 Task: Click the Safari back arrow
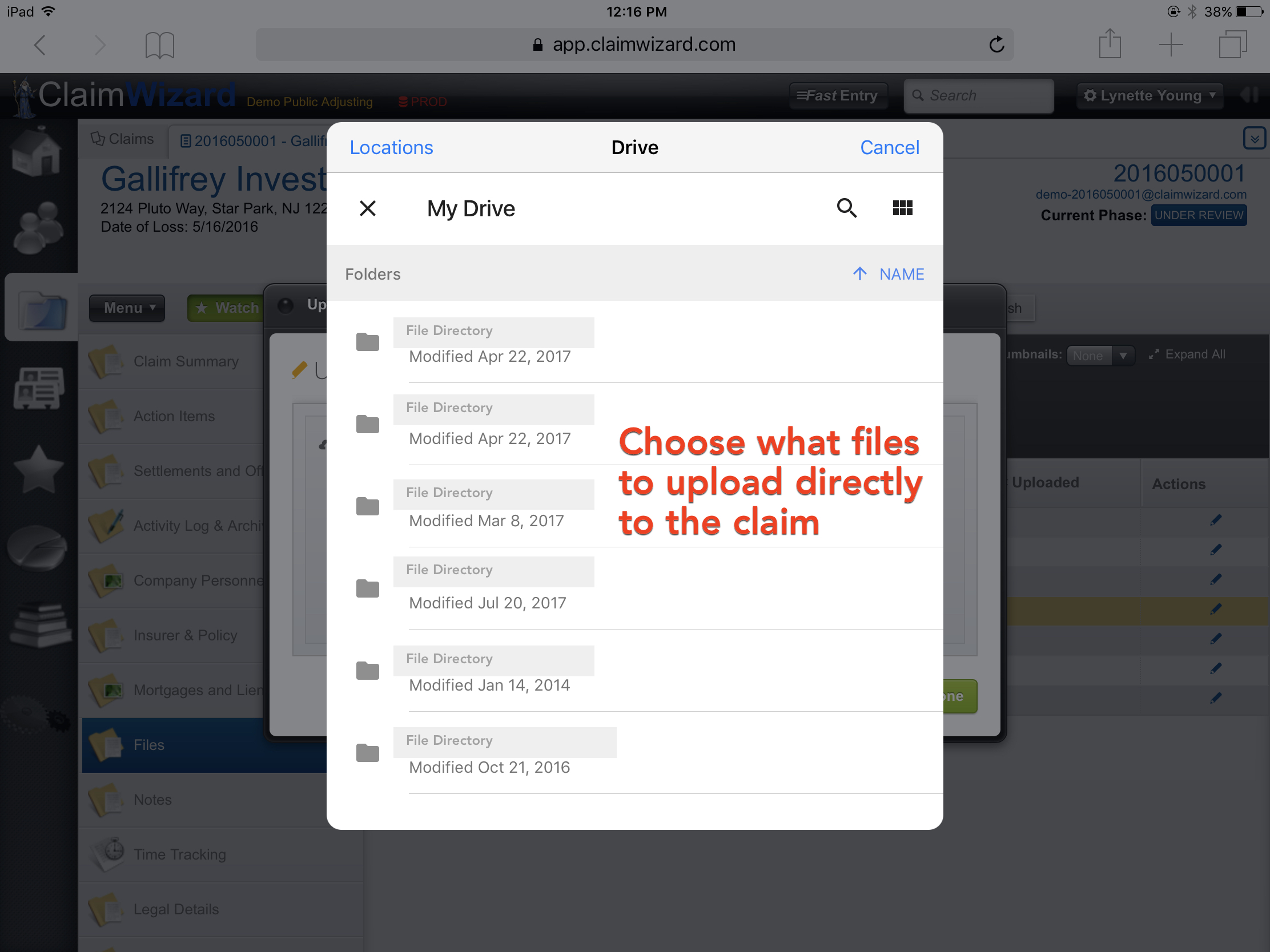point(40,44)
